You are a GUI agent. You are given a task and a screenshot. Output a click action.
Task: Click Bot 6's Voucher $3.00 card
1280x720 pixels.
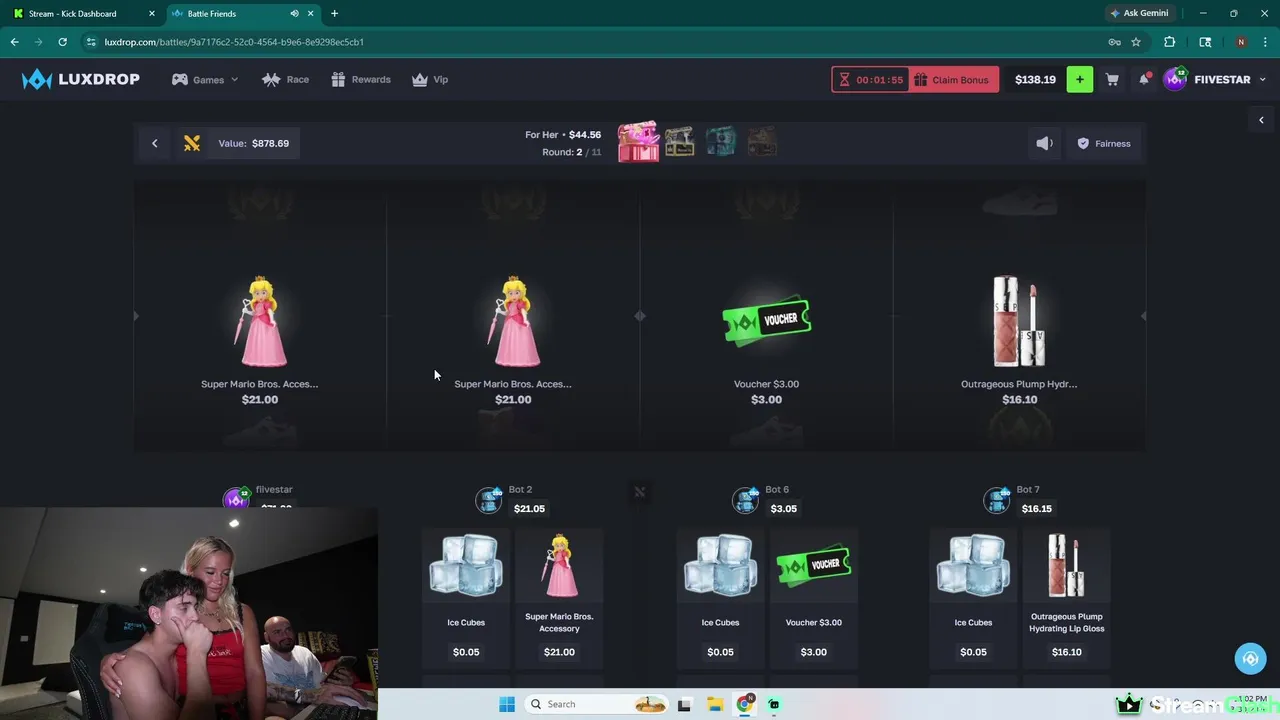click(x=813, y=598)
